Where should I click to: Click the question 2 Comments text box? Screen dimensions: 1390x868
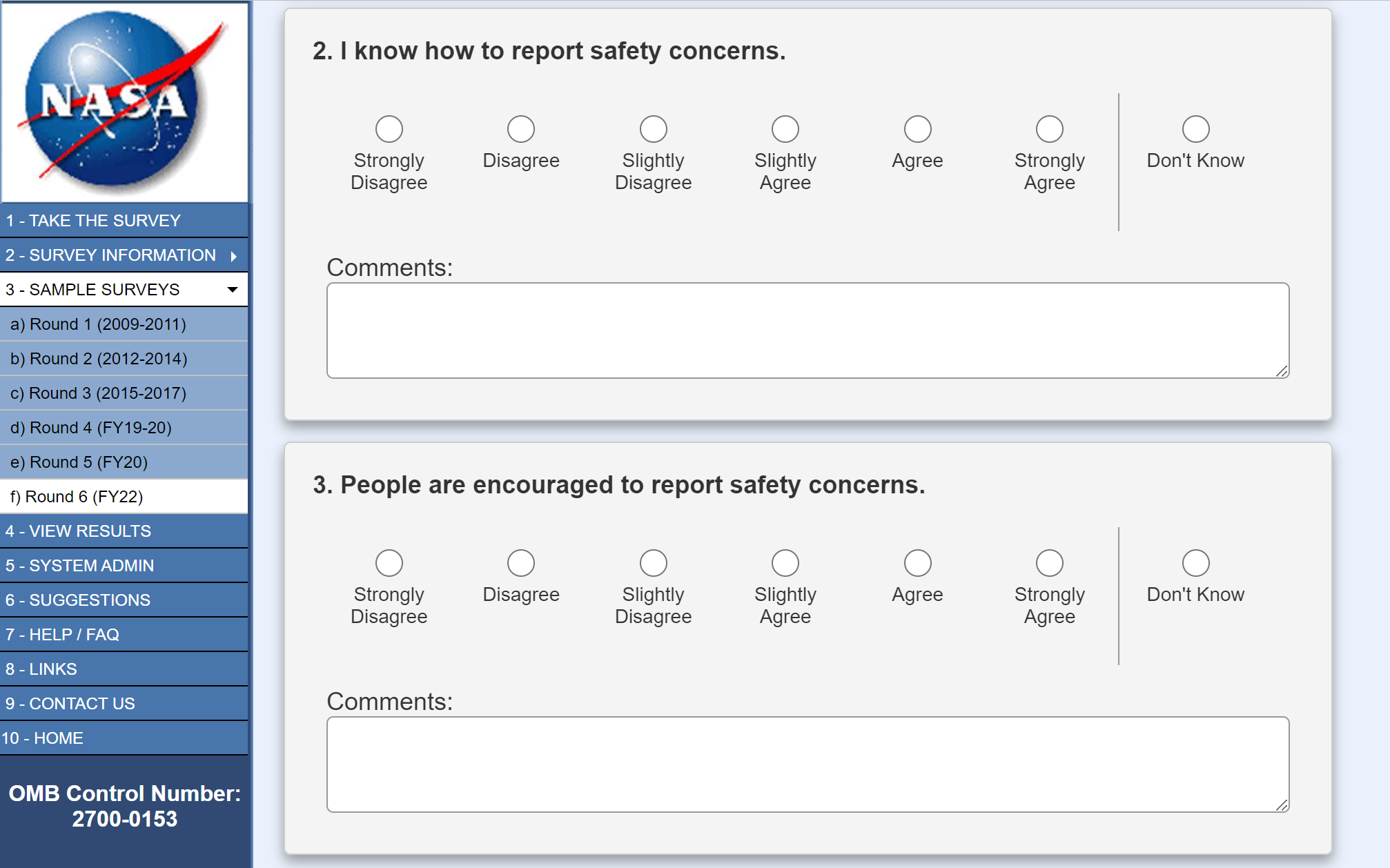coord(807,331)
